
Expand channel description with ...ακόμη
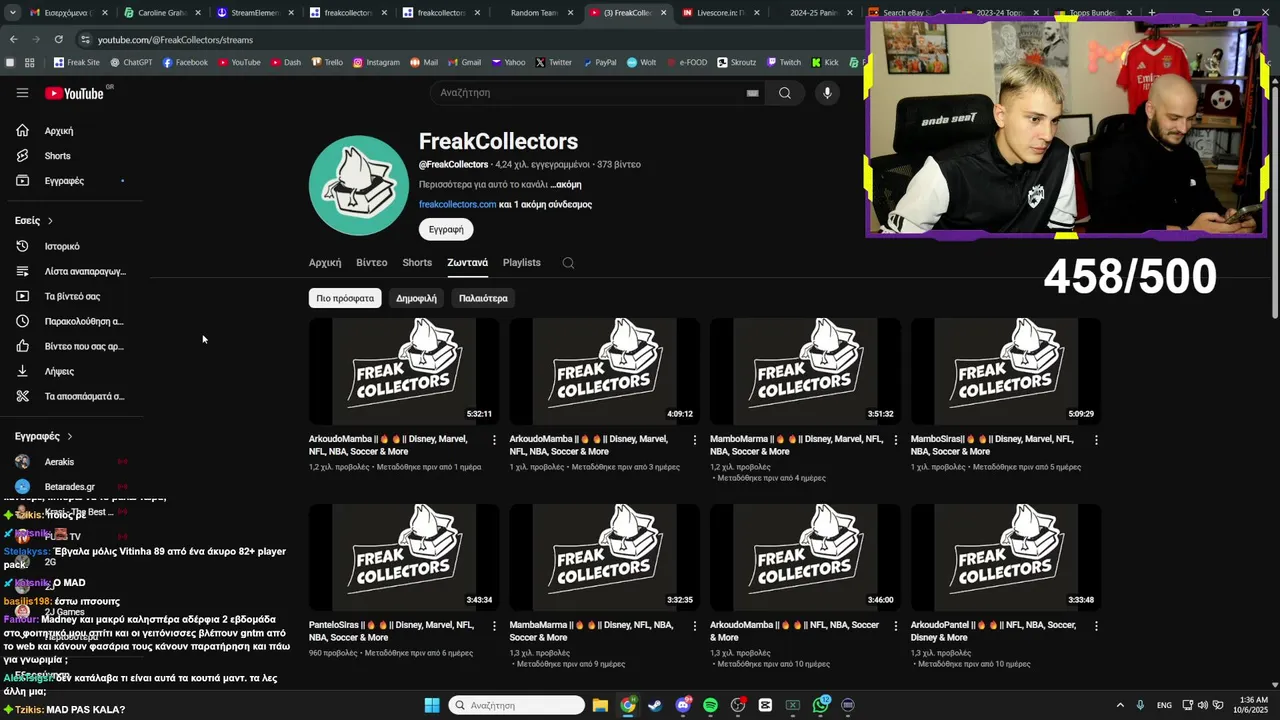click(x=565, y=185)
